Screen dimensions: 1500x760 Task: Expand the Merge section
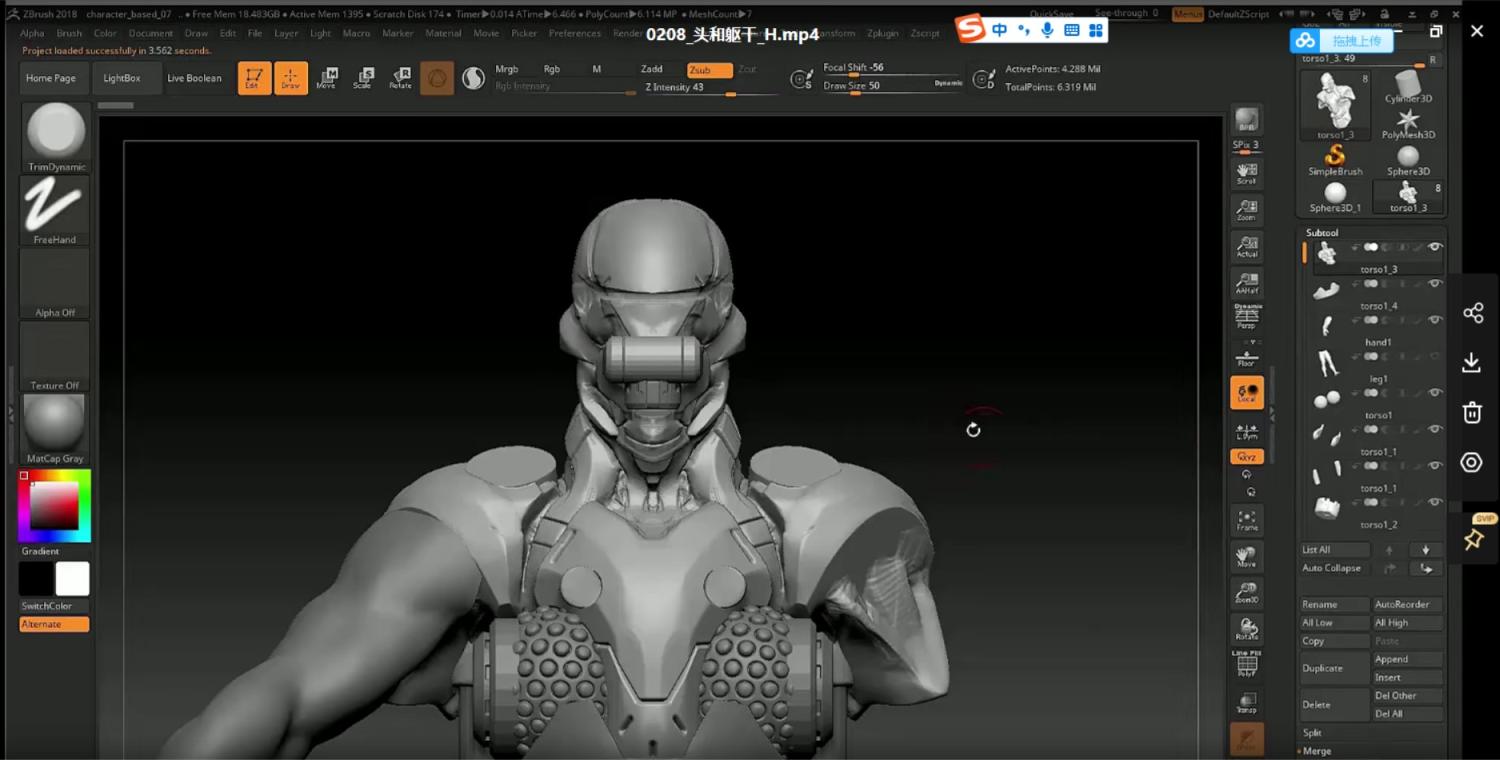point(1316,751)
